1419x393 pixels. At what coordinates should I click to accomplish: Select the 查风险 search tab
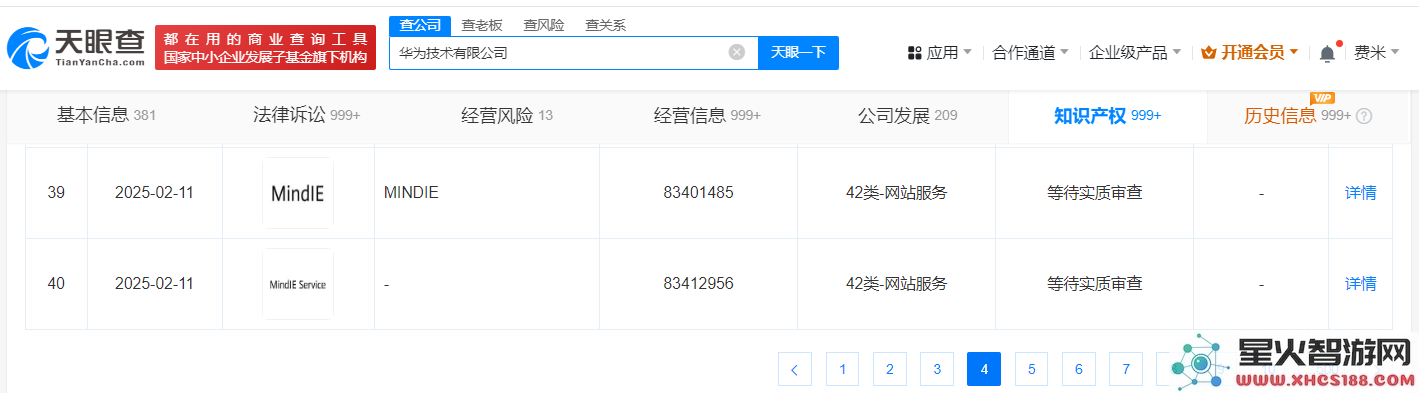click(x=544, y=25)
